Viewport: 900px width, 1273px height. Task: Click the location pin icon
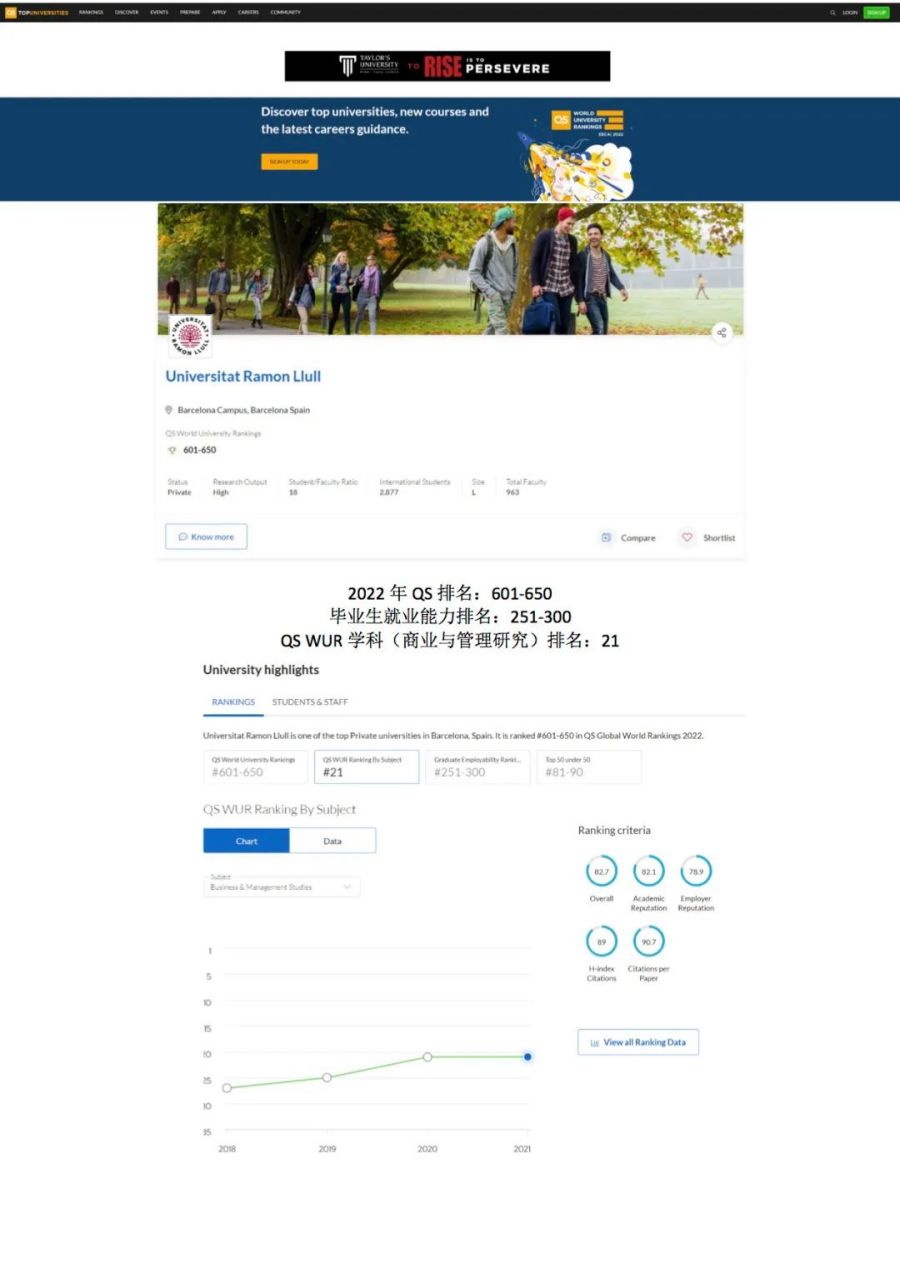[x=169, y=410]
